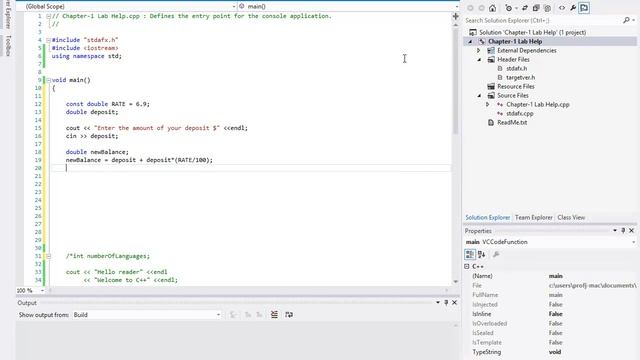Expand the Chapter-1 Lab Help.cpp node
This screenshot has height=360, width=640.
click(487, 104)
